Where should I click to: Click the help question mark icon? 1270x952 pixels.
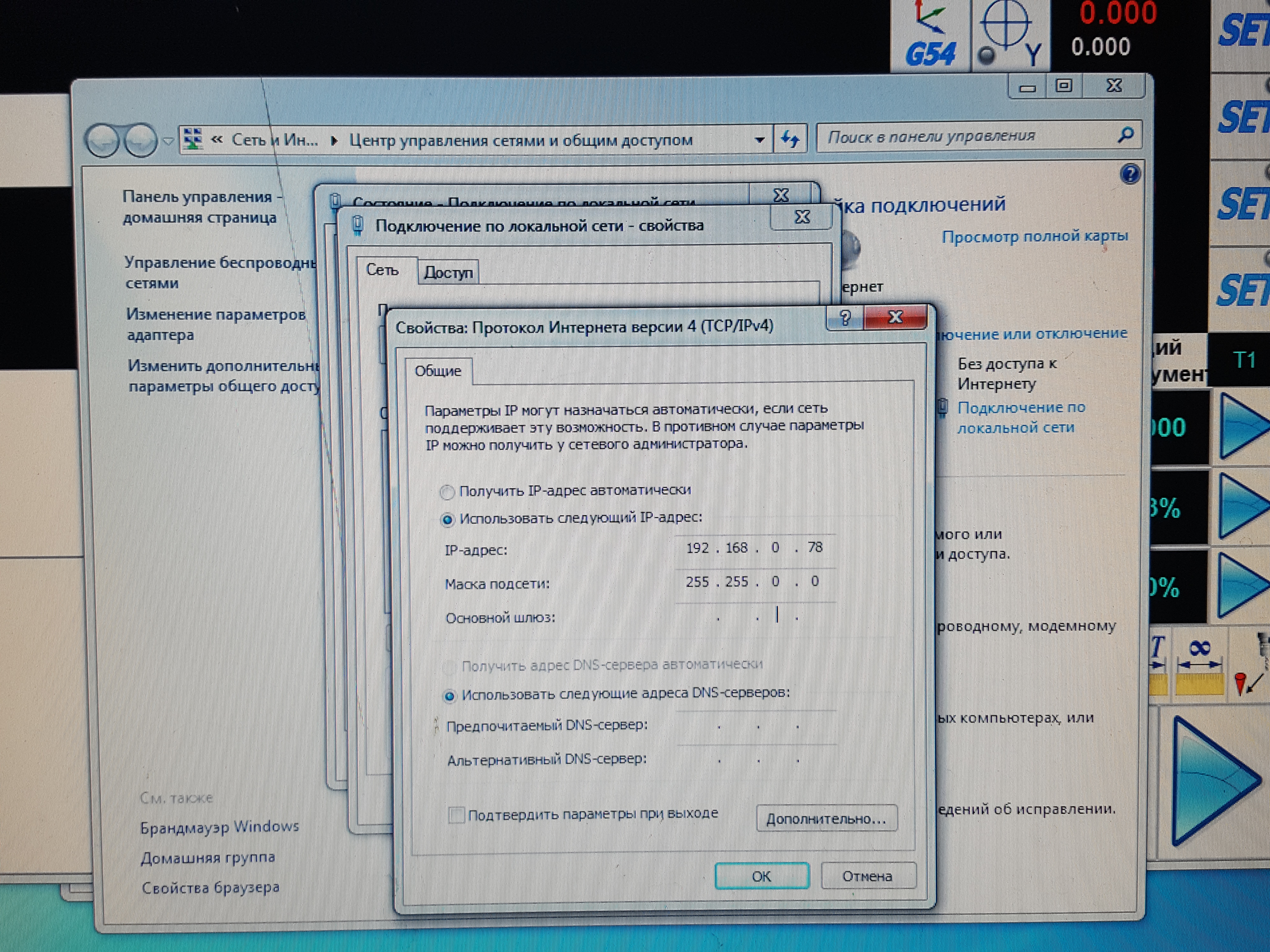(1130, 174)
